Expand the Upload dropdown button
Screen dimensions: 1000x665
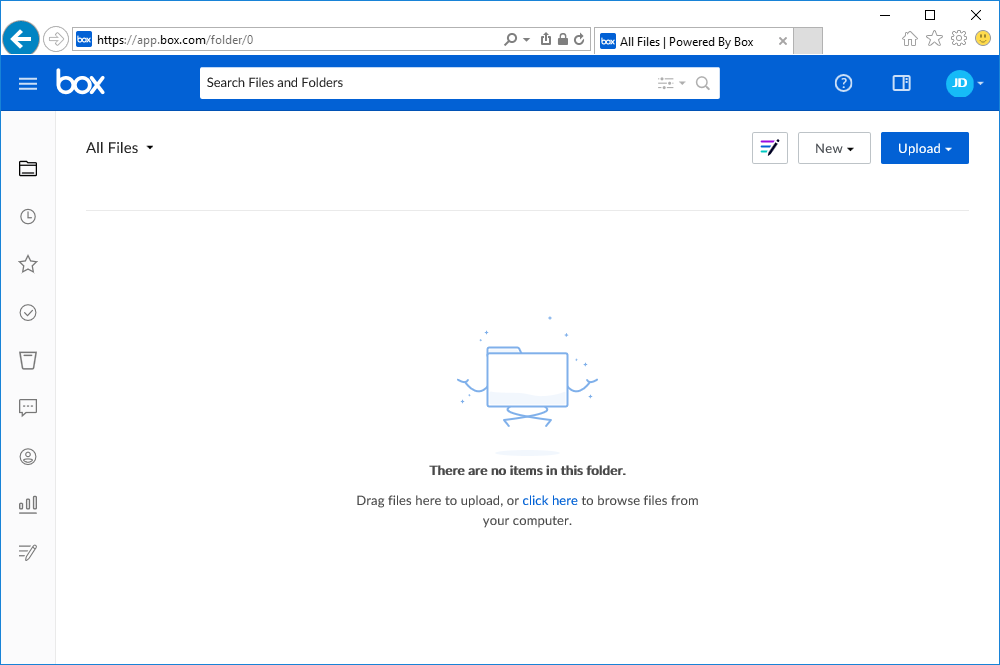pos(924,148)
